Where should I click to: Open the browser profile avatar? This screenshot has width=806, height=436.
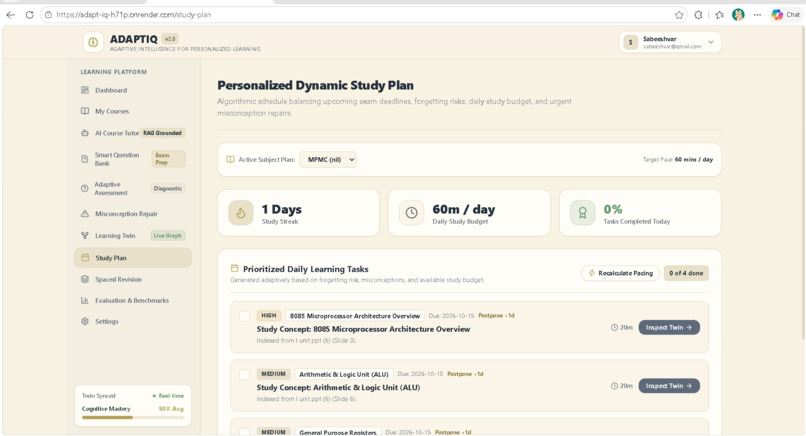click(738, 15)
